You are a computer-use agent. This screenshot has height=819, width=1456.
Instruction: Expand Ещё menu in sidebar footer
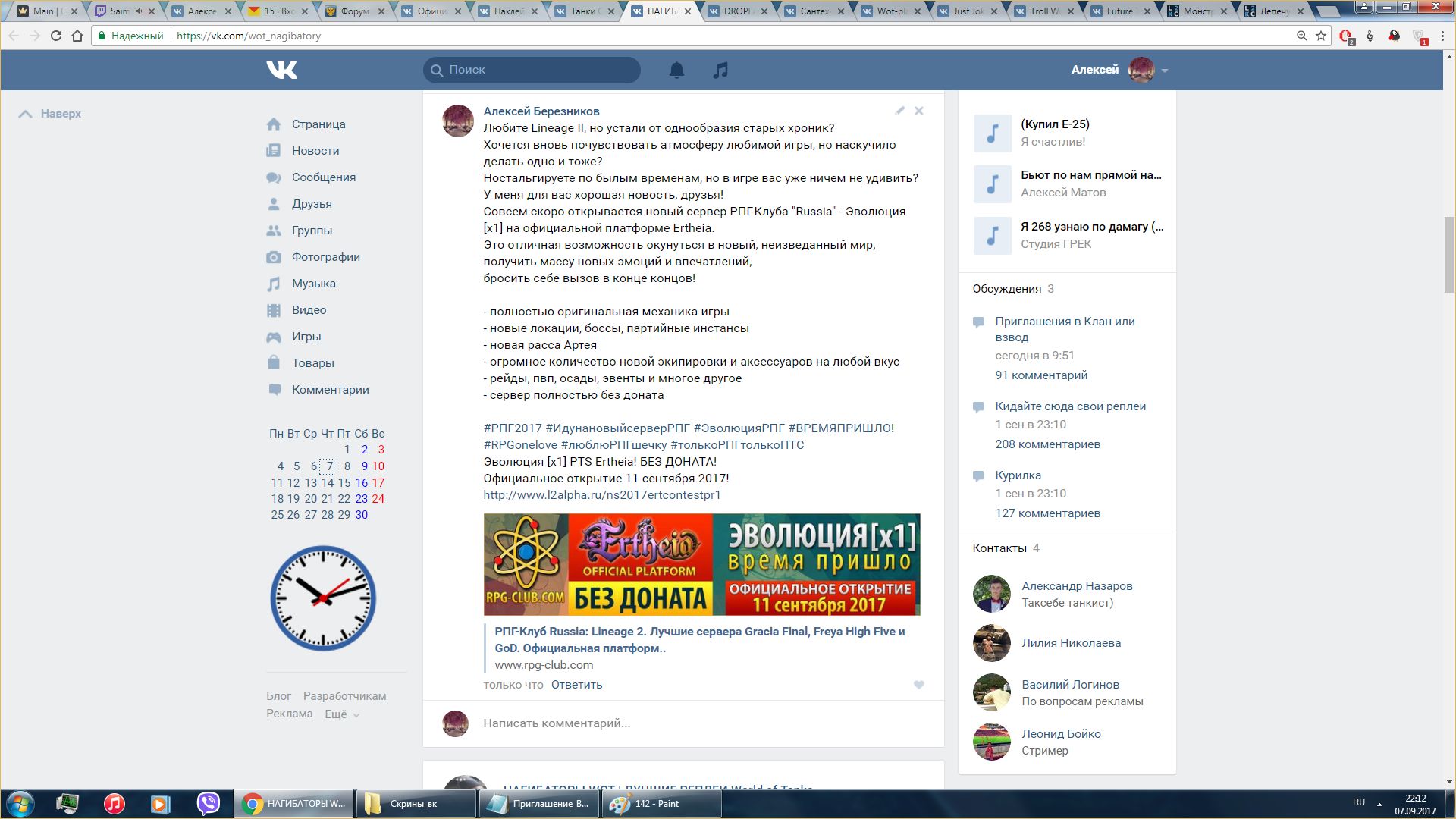[342, 714]
